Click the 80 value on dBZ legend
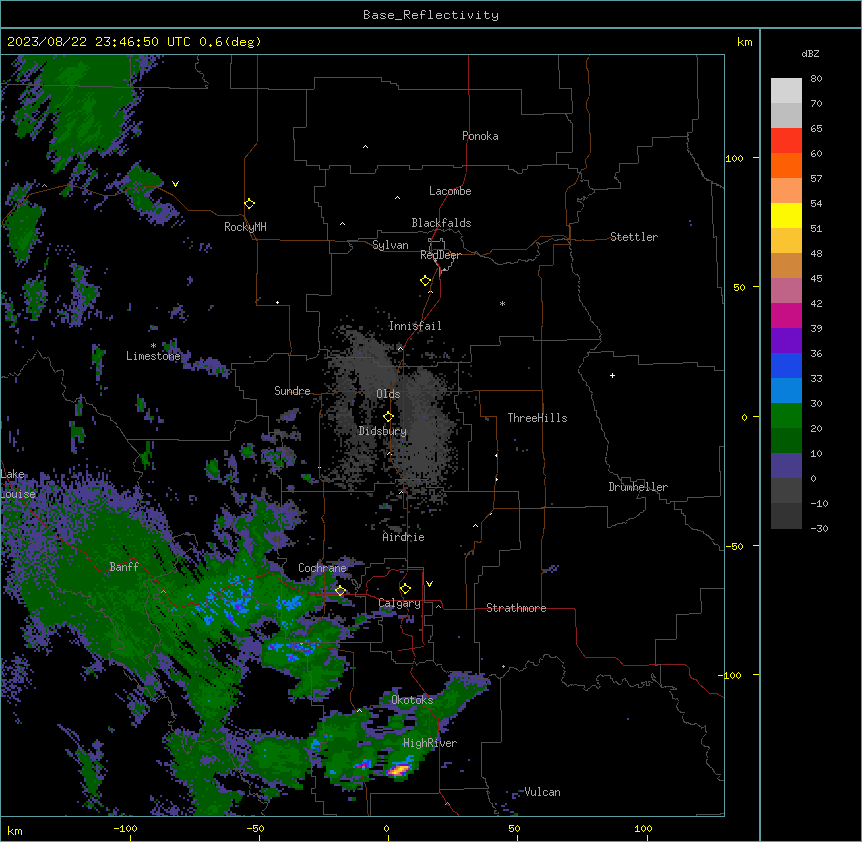The width and height of the screenshot is (862, 842). (x=816, y=79)
